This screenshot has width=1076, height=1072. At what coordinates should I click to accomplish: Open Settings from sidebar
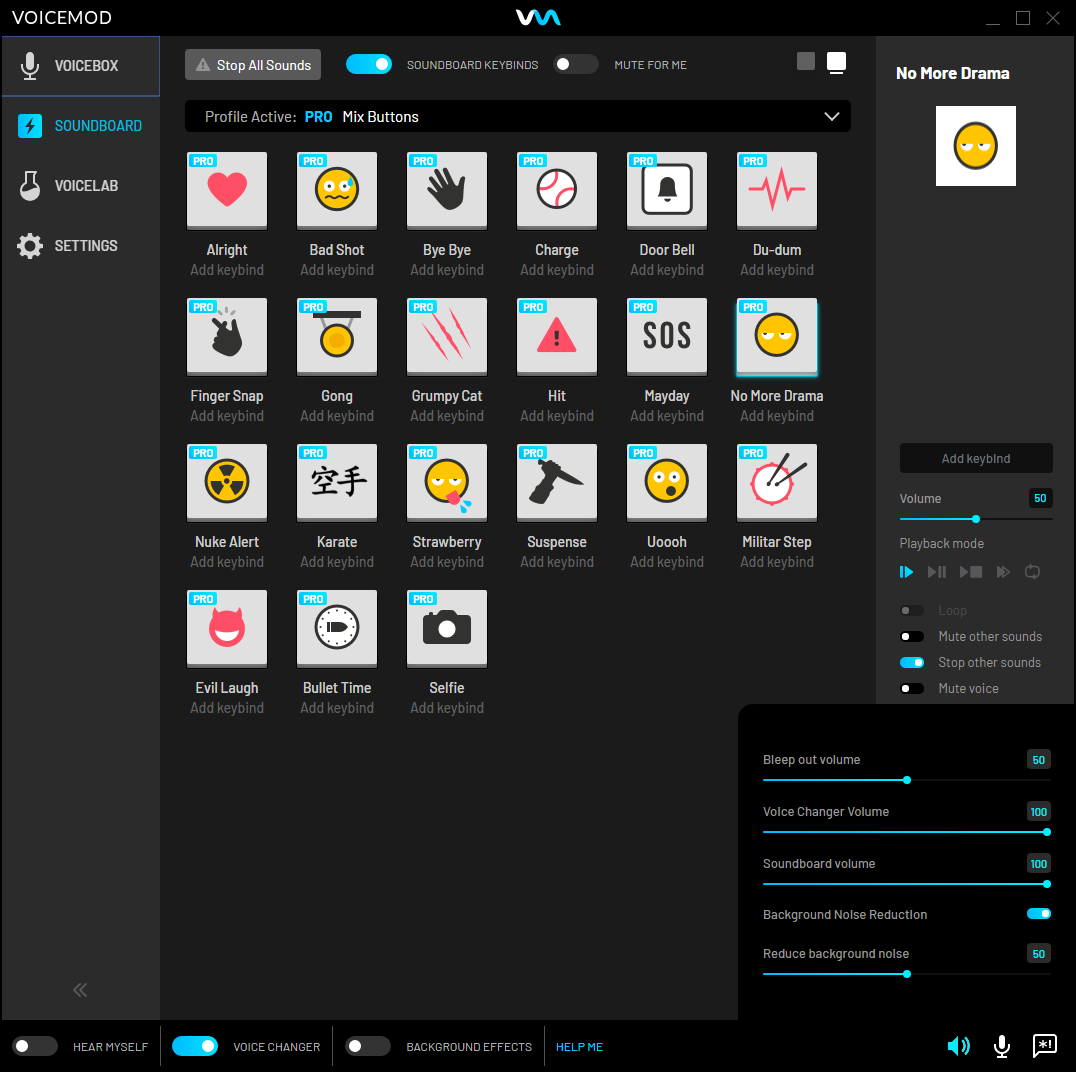[x=80, y=246]
